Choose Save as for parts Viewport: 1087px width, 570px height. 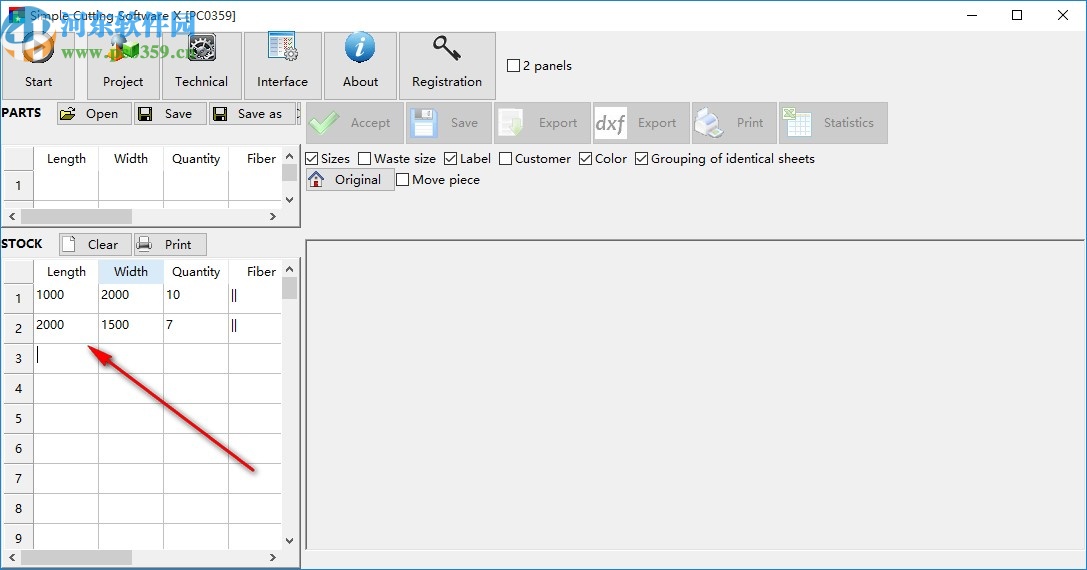point(252,114)
